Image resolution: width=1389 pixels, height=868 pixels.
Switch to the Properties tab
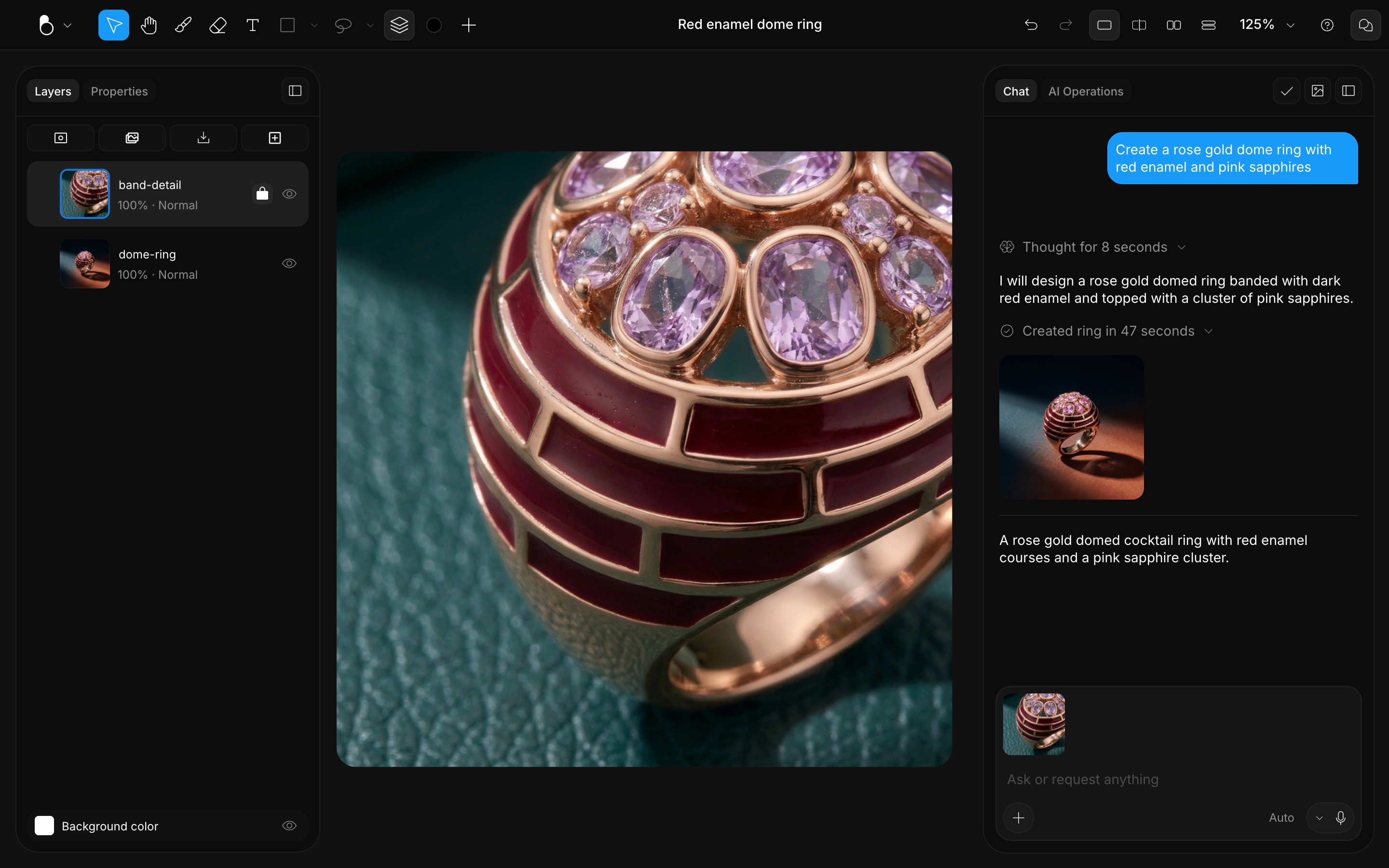120,91
